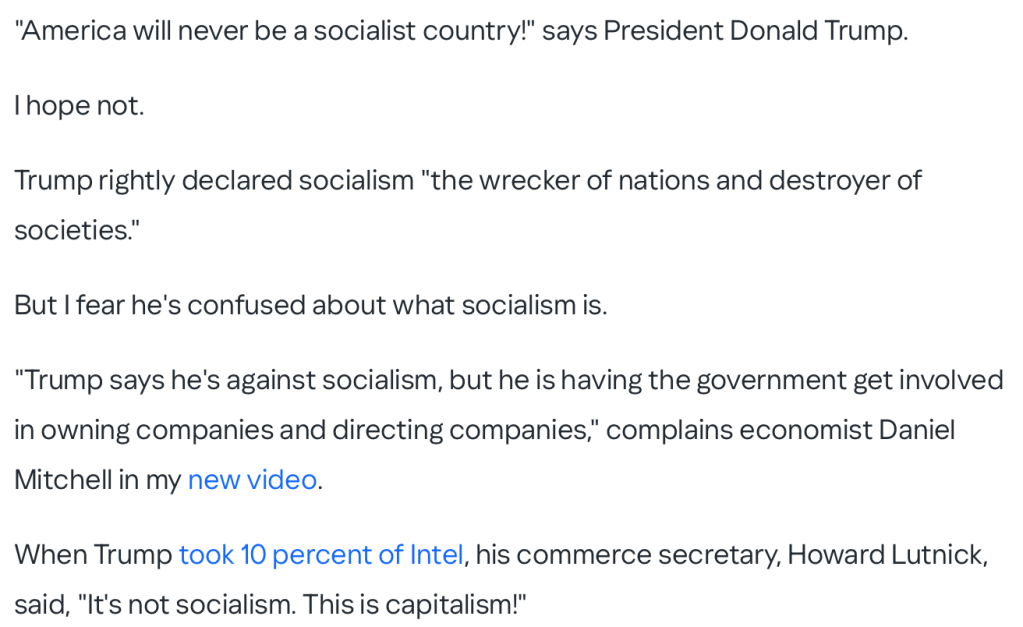Click the name "President Donald Trump"
Image resolution: width=1023 pixels, height=627 pixels.
click(x=754, y=30)
